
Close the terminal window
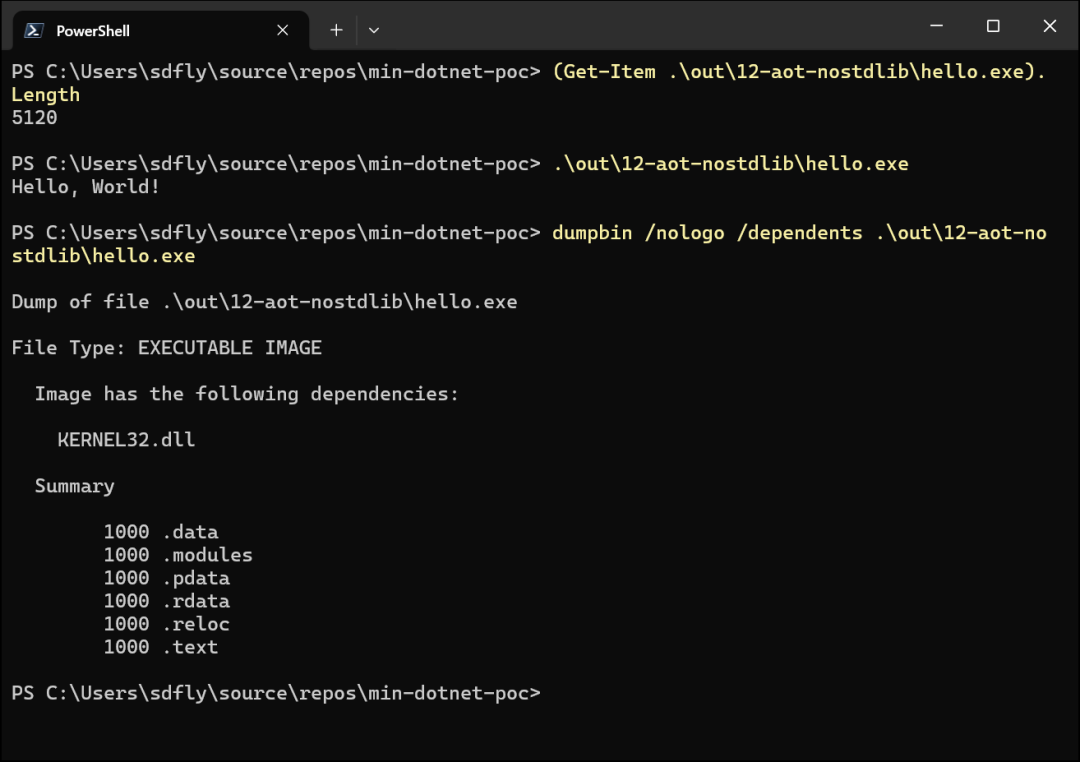[x=1050, y=26]
